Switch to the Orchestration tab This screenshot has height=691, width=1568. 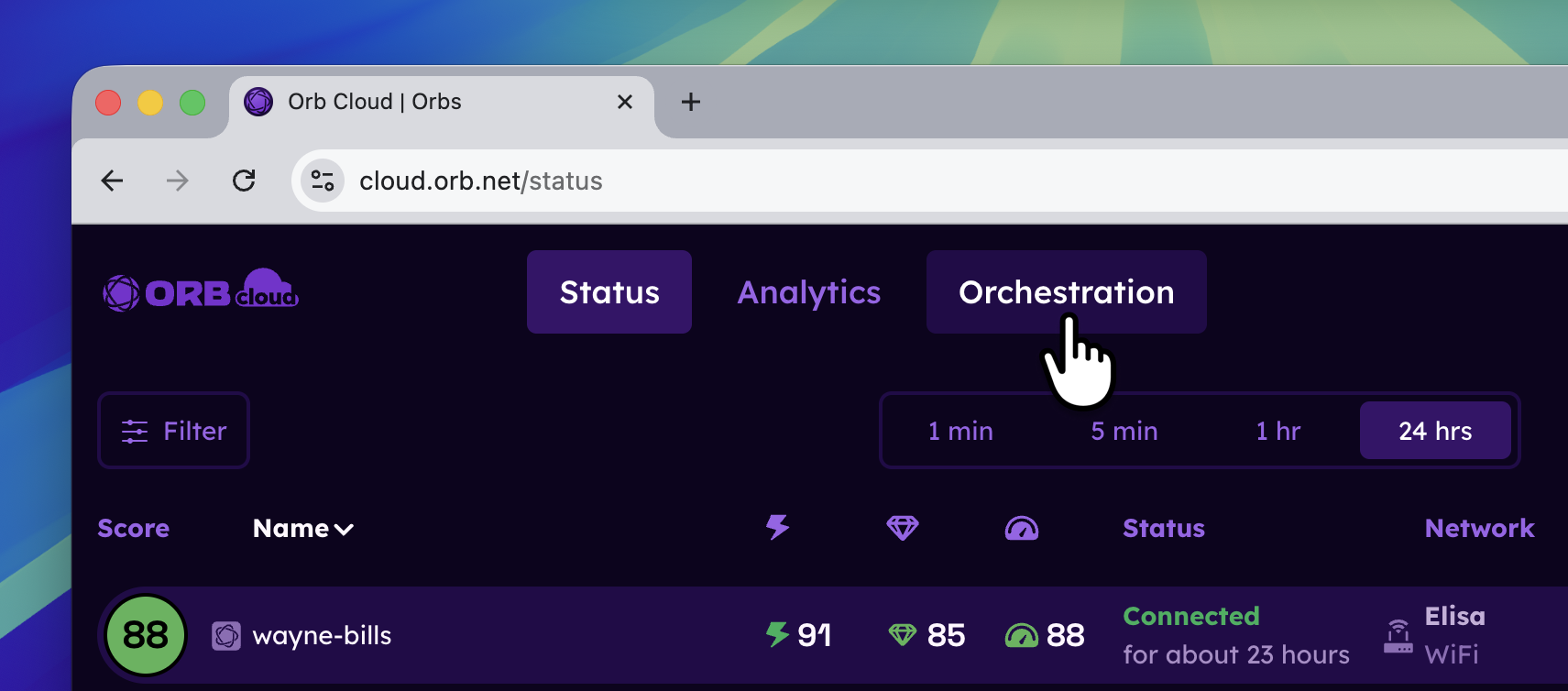click(1066, 292)
